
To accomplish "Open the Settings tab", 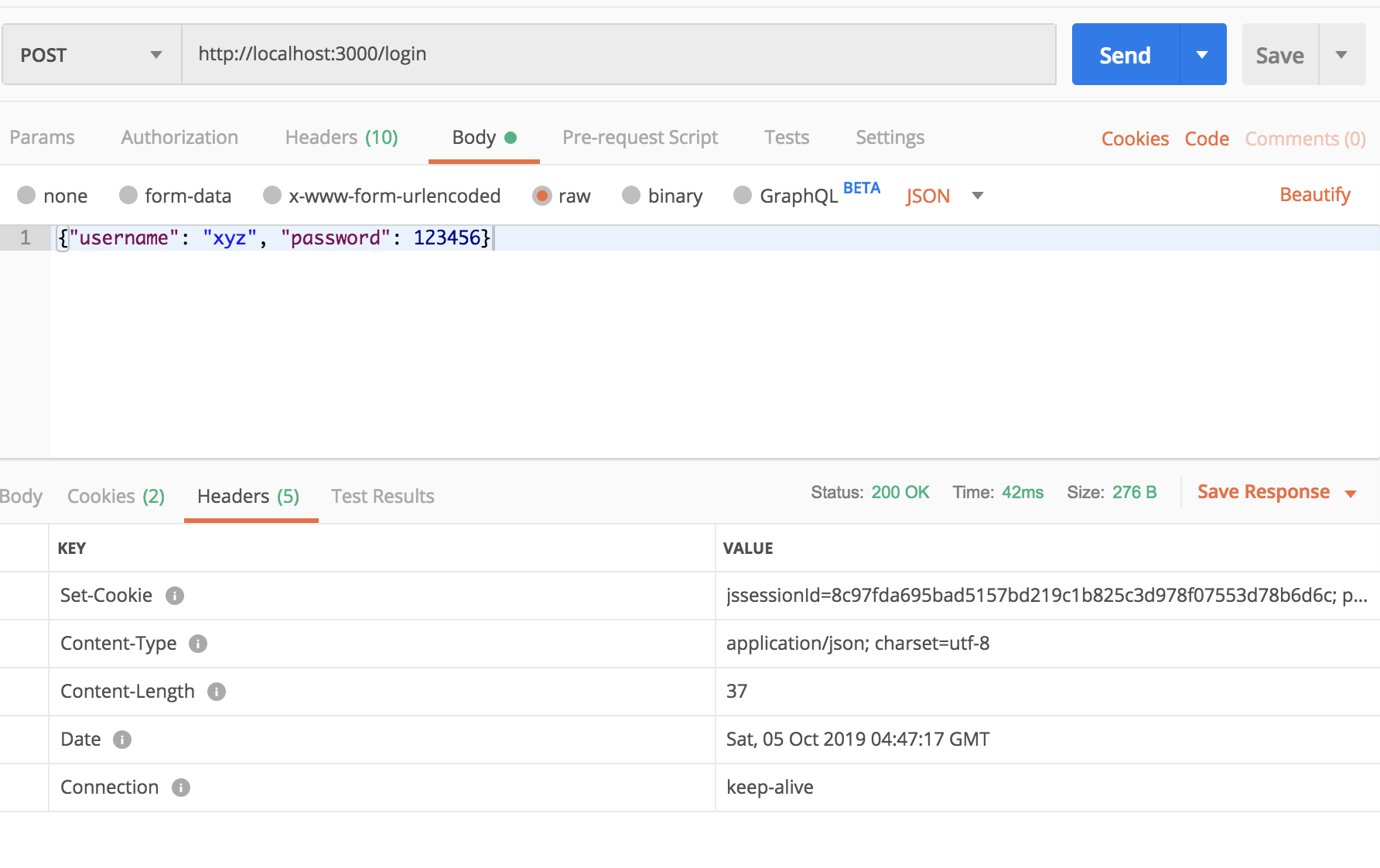I will [x=890, y=138].
